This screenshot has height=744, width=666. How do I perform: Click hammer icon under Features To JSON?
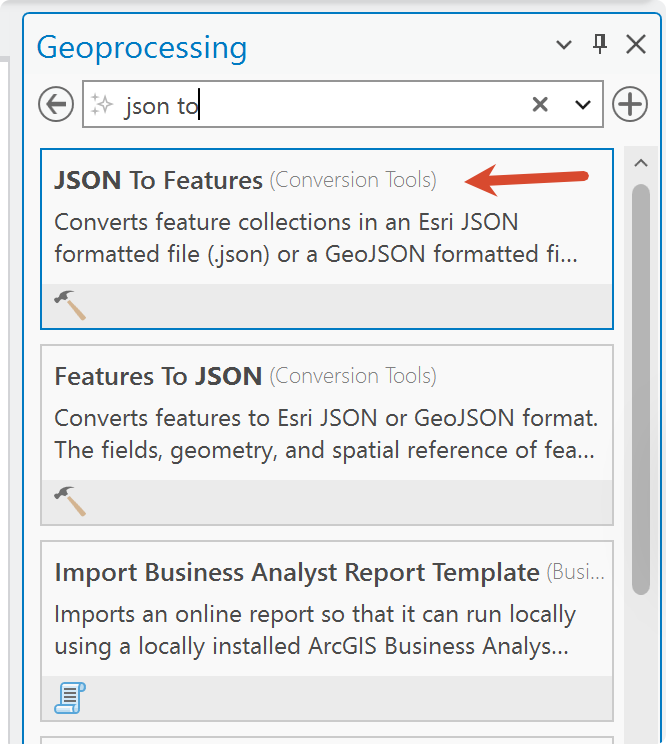pyautogui.click(x=70, y=501)
